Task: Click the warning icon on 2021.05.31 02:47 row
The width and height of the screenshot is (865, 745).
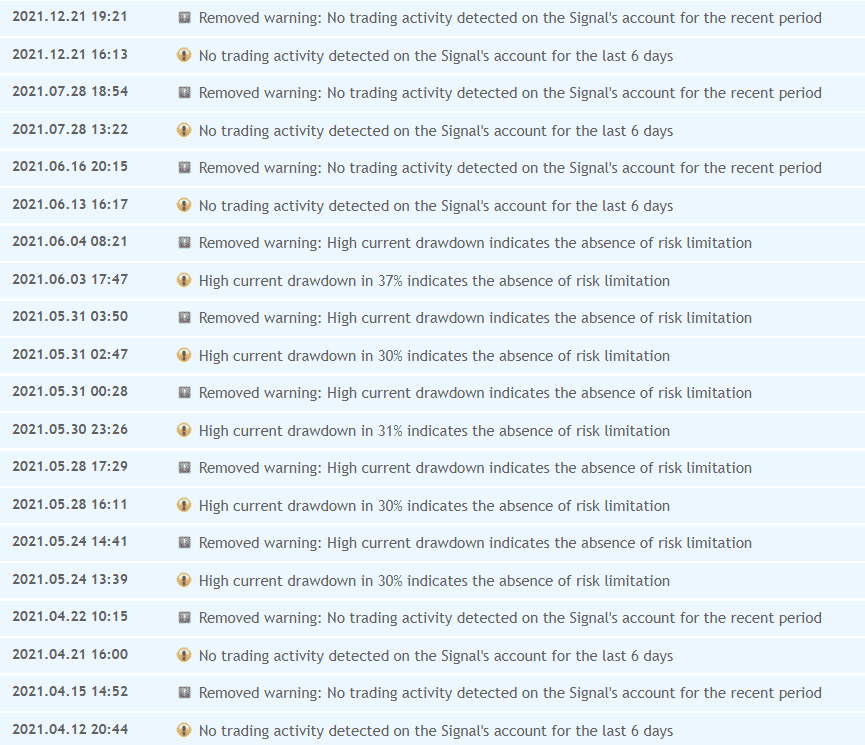Action: tap(184, 356)
